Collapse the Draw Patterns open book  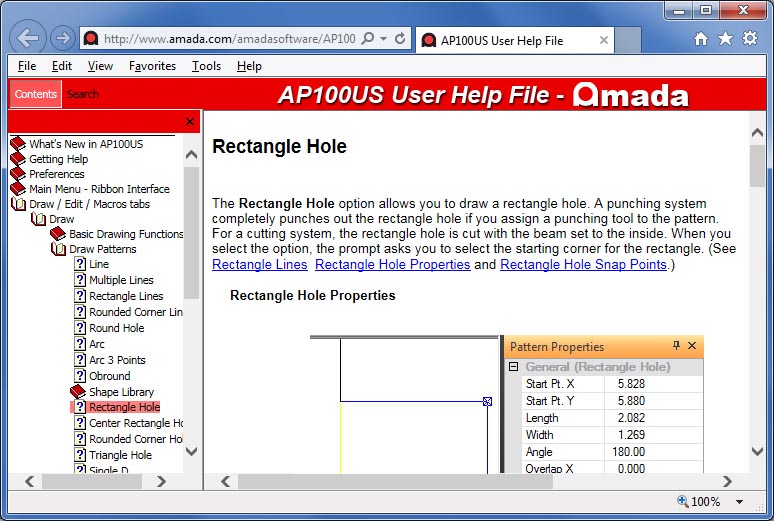coord(58,249)
